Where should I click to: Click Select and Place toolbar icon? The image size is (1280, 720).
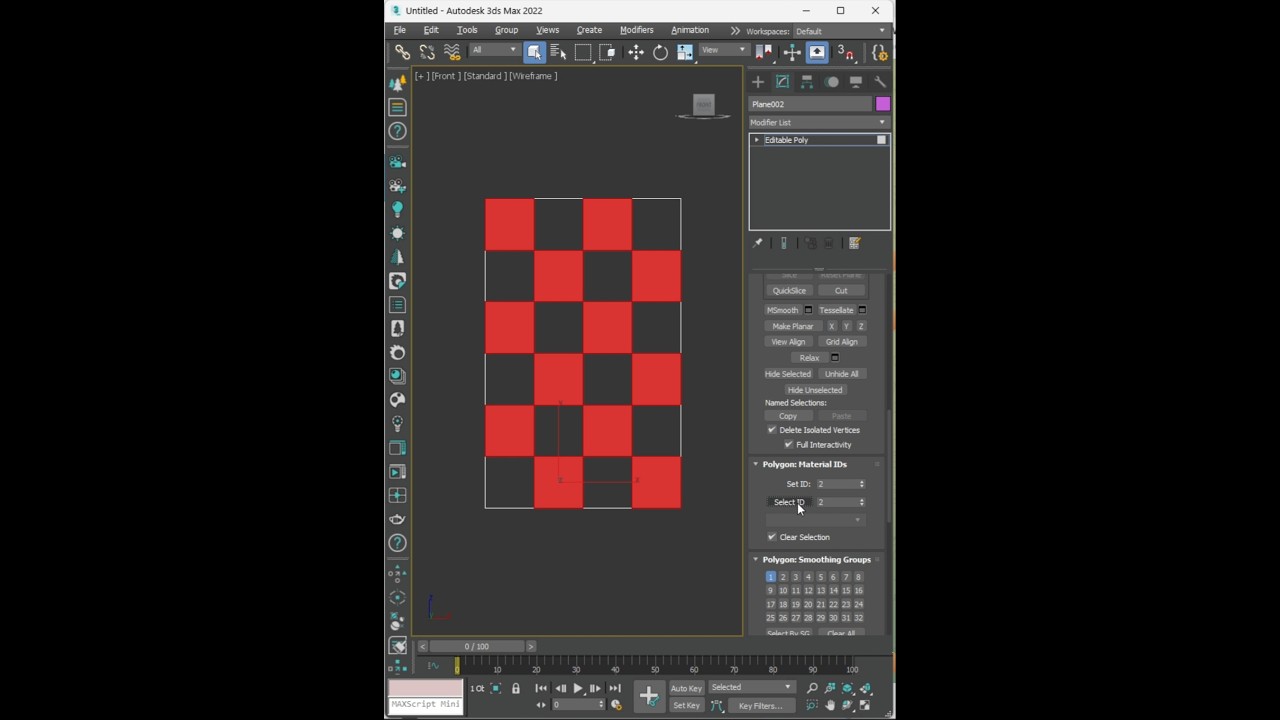pyautogui.click(x=685, y=52)
